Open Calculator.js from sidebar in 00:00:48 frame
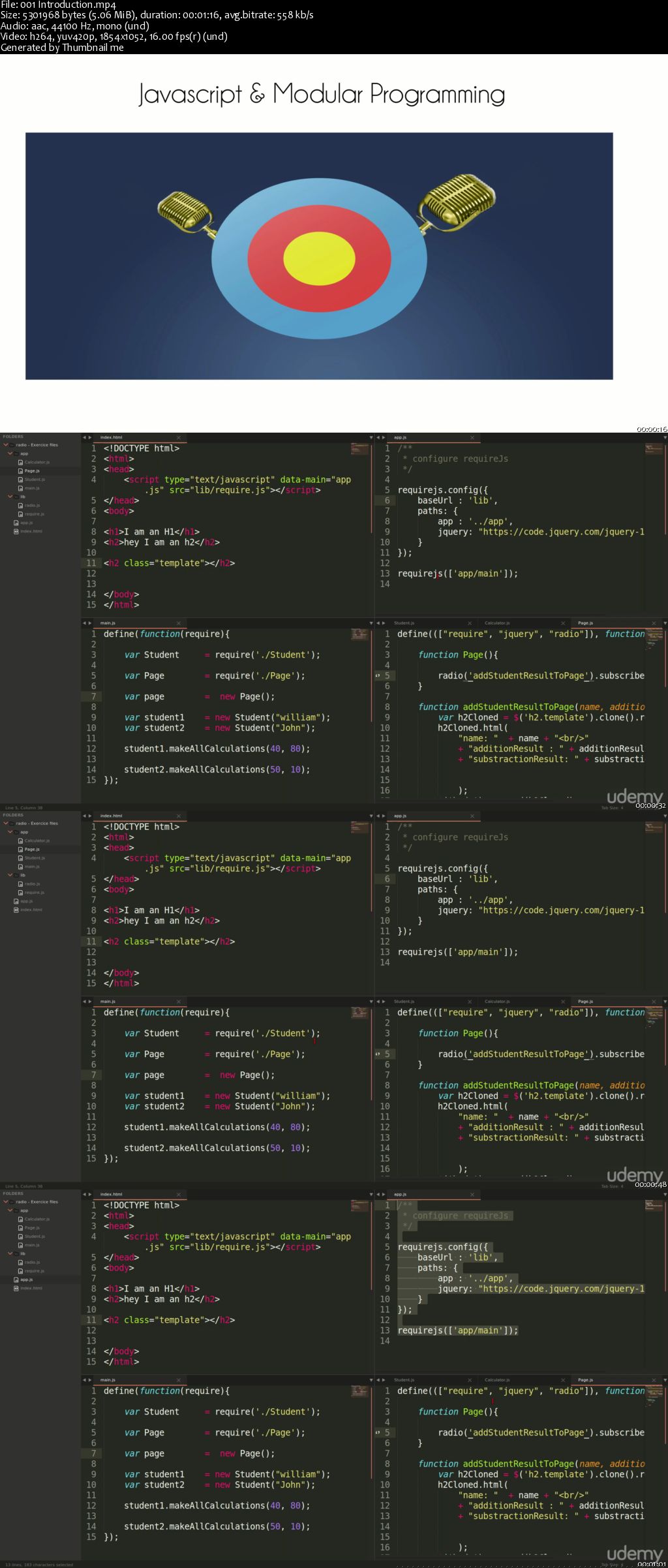The width and height of the screenshot is (668, 1568). [x=37, y=840]
